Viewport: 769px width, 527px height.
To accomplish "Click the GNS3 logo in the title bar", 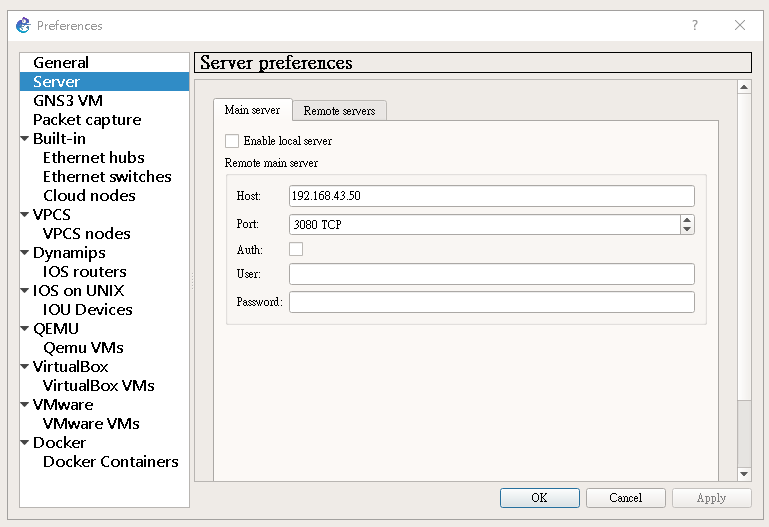I will pos(23,25).
